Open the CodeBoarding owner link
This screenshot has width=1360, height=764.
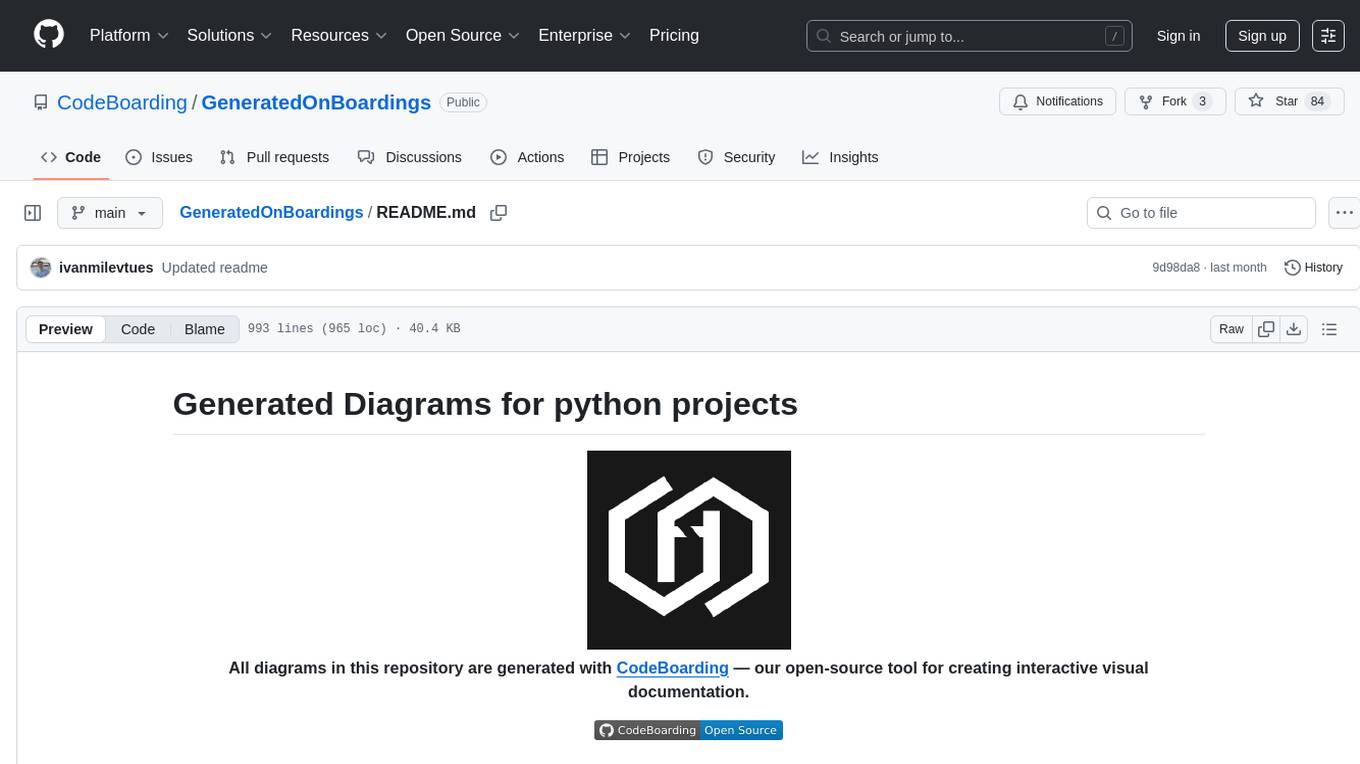[122, 102]
